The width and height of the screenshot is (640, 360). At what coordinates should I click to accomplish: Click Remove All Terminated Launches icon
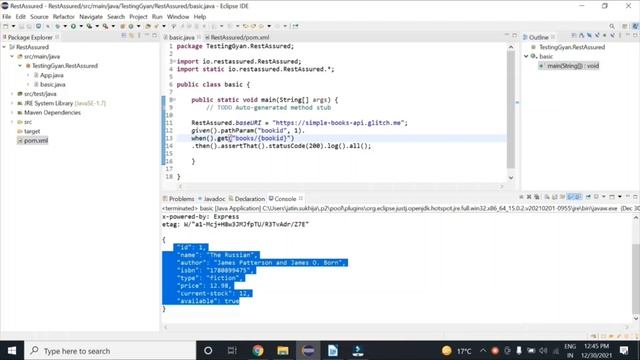[537, 197]
